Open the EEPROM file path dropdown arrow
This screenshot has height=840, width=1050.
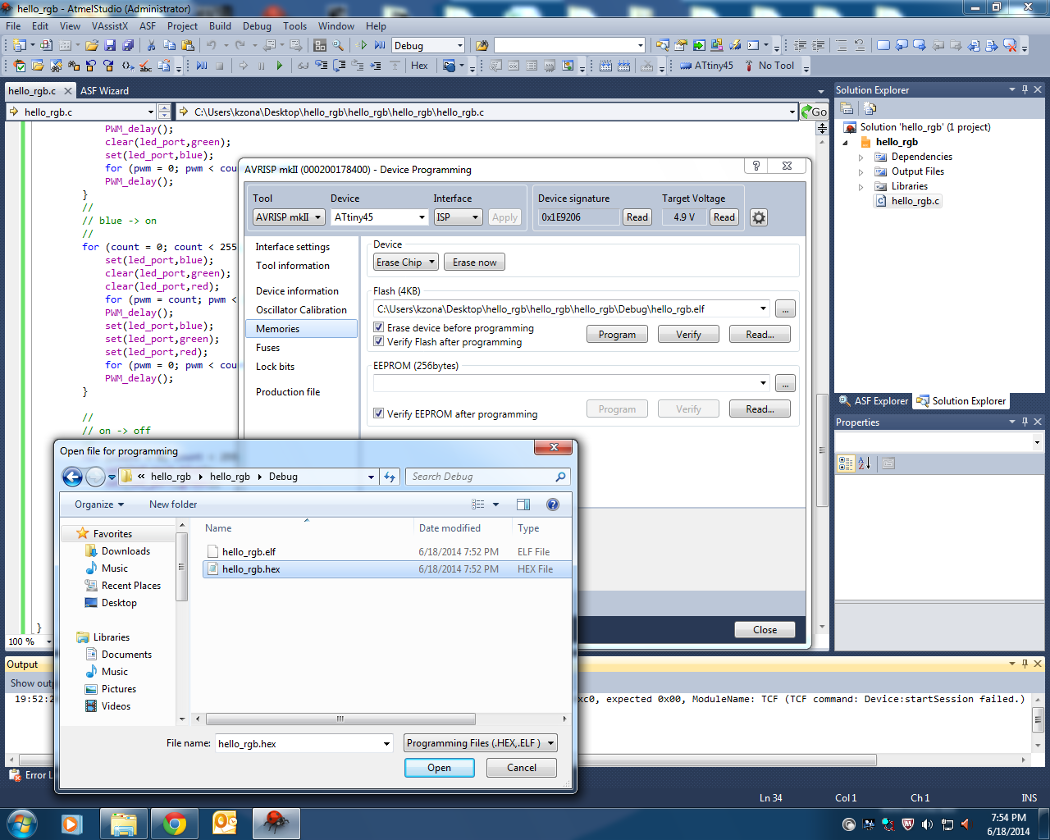[x=763, y=383]
